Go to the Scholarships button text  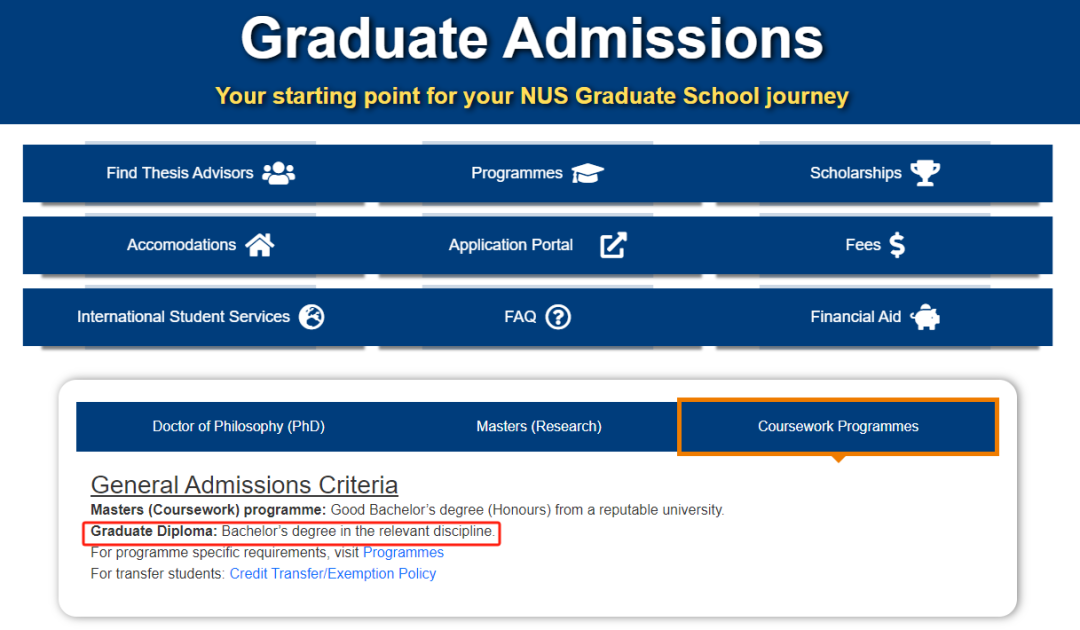[855, 173]
